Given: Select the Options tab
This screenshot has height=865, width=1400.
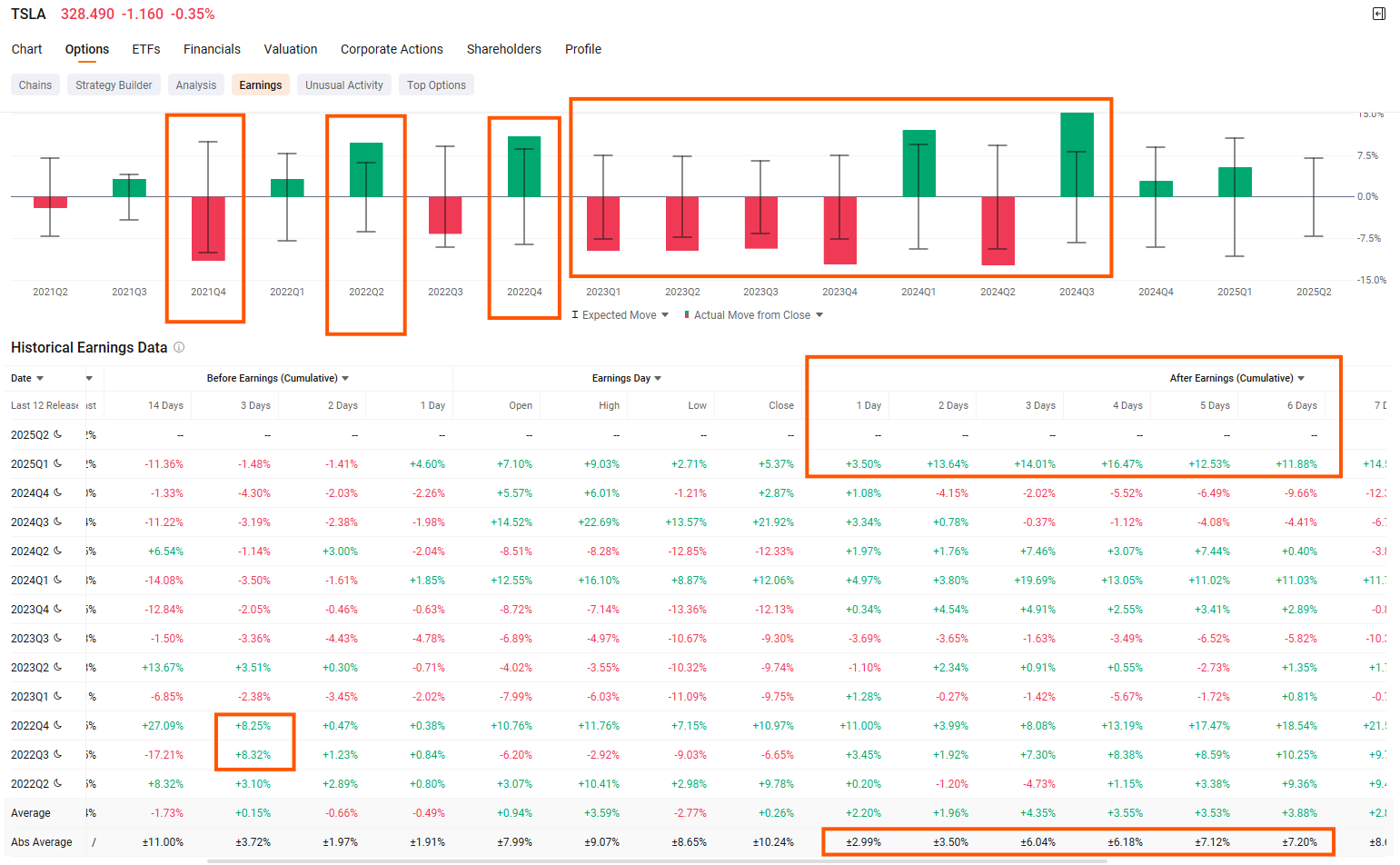Looking at the screenshot, I should (x=87, y=49).
